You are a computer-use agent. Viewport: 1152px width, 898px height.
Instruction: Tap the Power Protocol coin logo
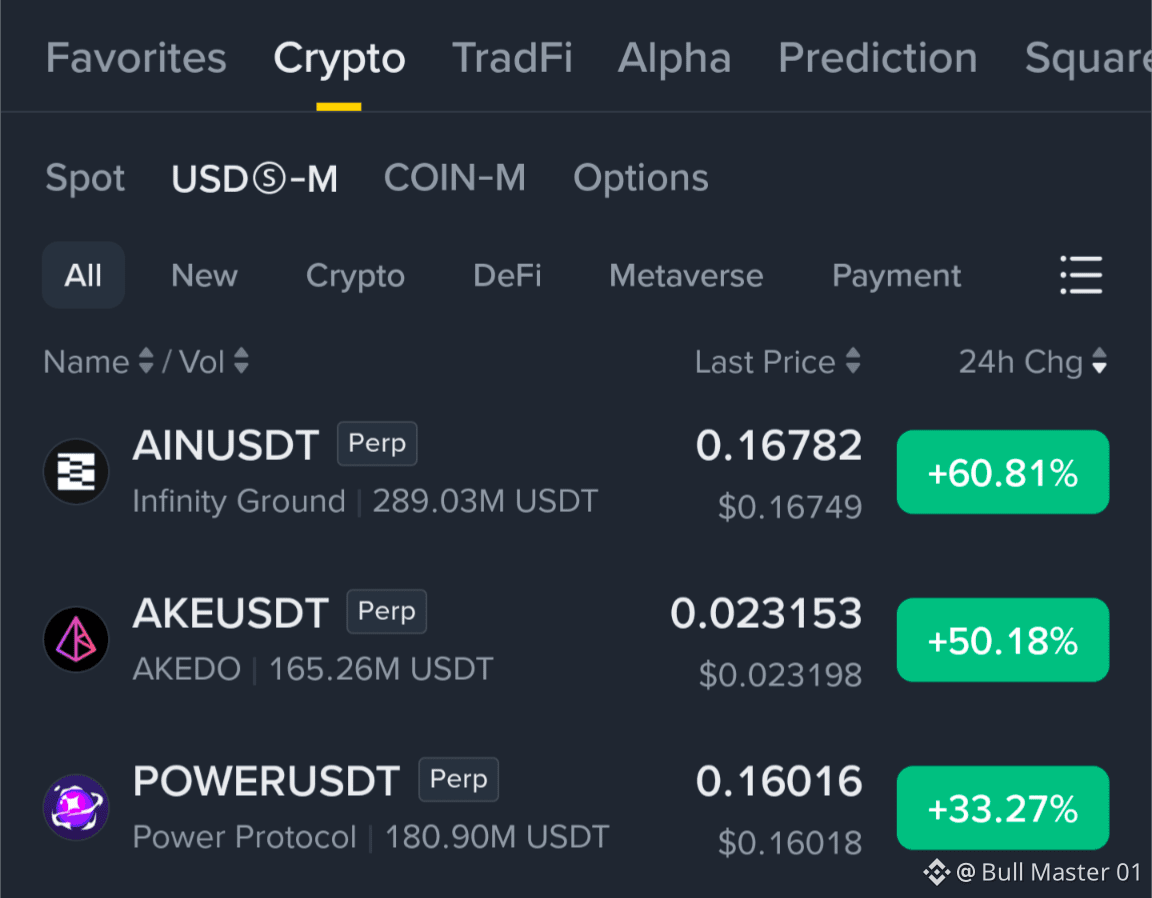click(x=76, y=807)
